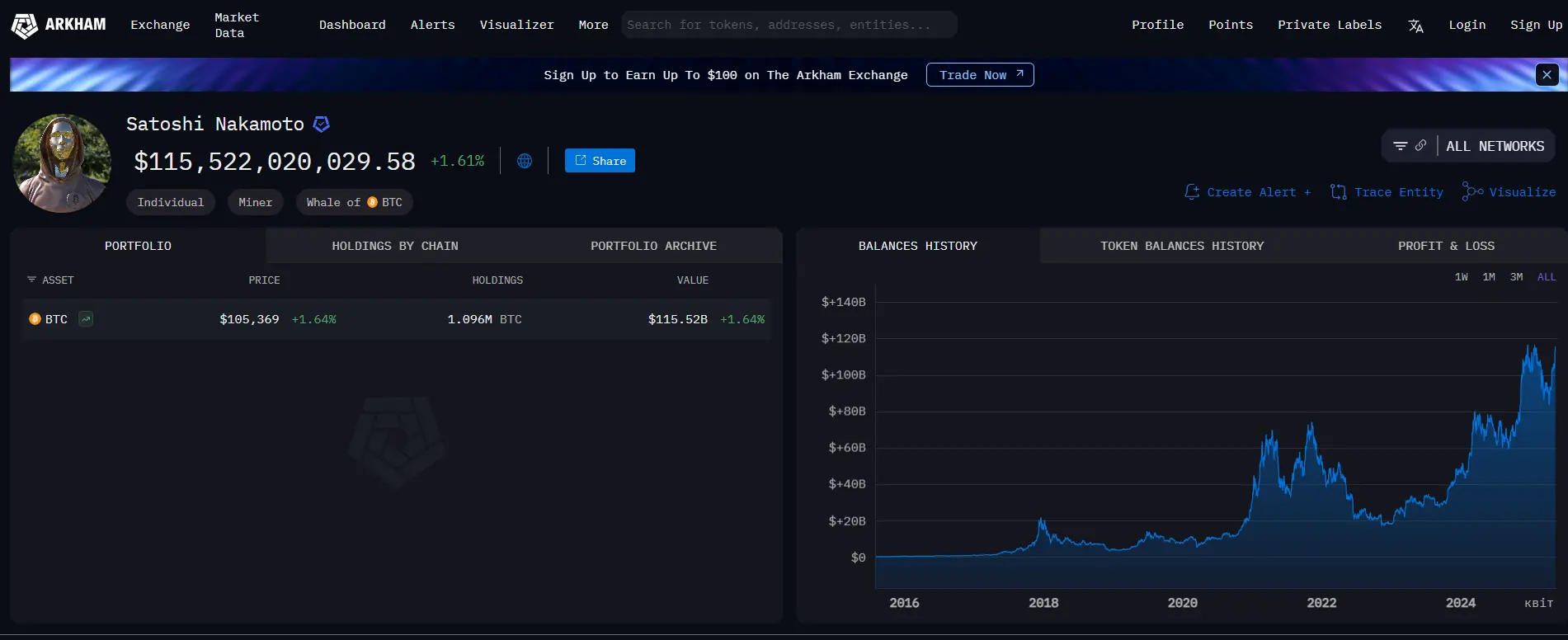This screenshot has height=640, width=1568.
Task: Open Alerts page
Action: [x=432, y=25]
